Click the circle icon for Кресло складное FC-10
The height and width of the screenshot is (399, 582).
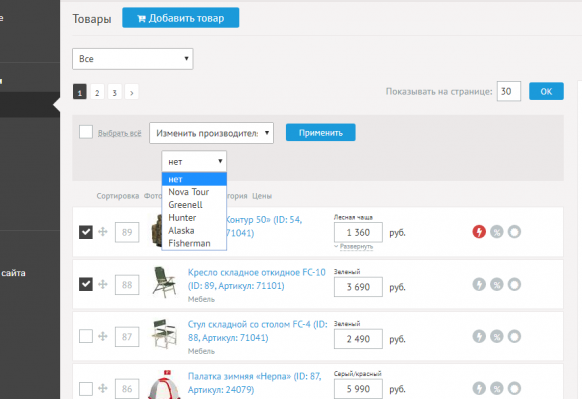tap(514, 285)
